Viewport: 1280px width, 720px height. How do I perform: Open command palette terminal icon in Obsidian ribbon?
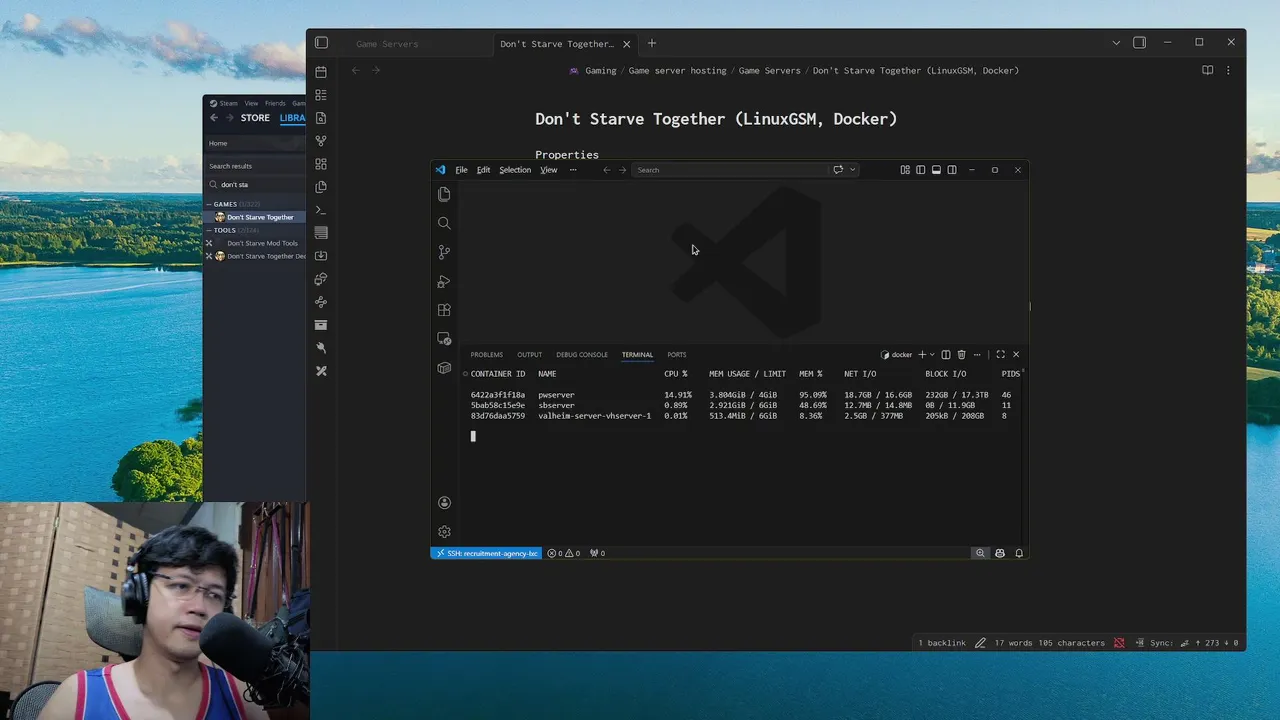click(321, 210)
